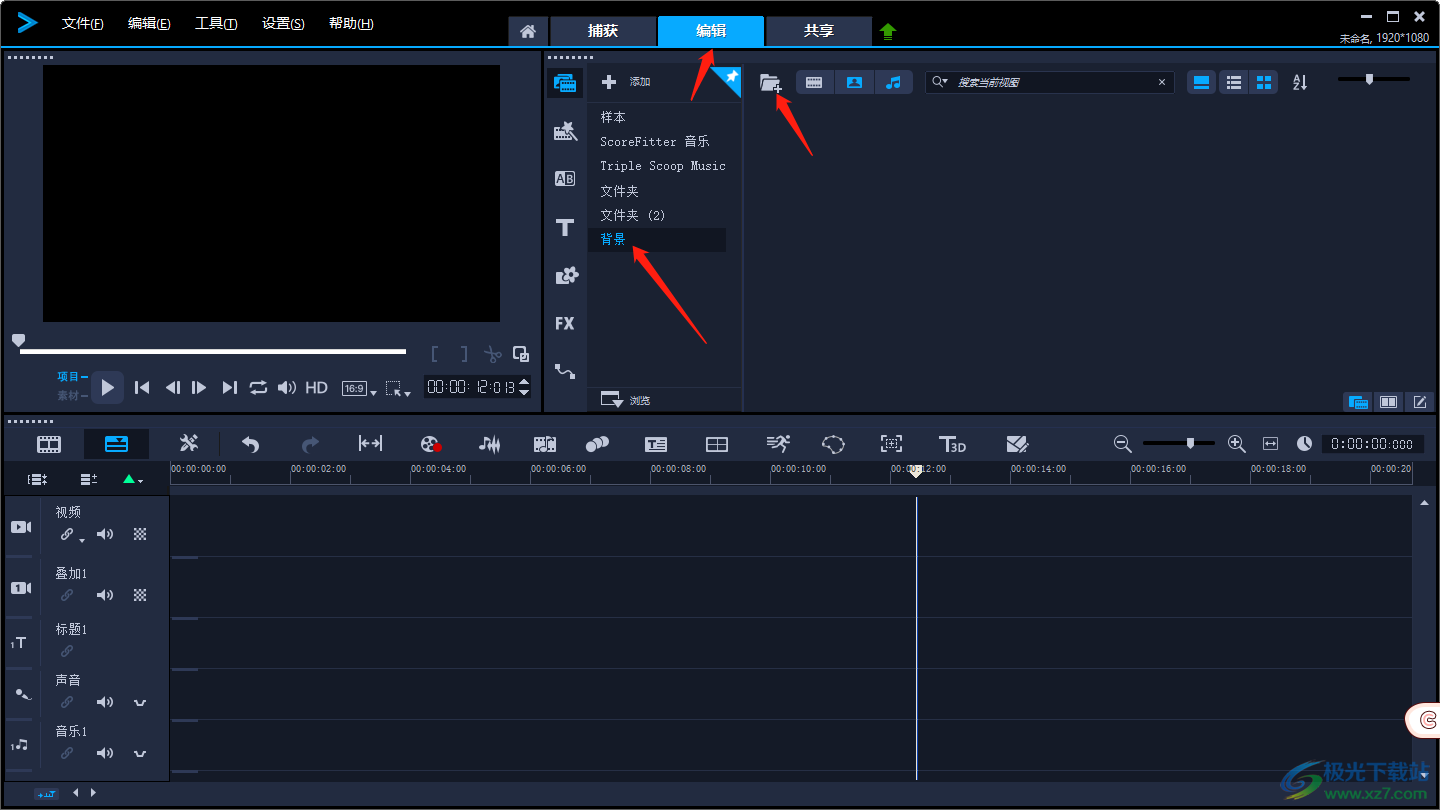Open the AB Transitions library
Viewport: 1440px width, 810px height.
pyautogui.click(x=565, y=179)
